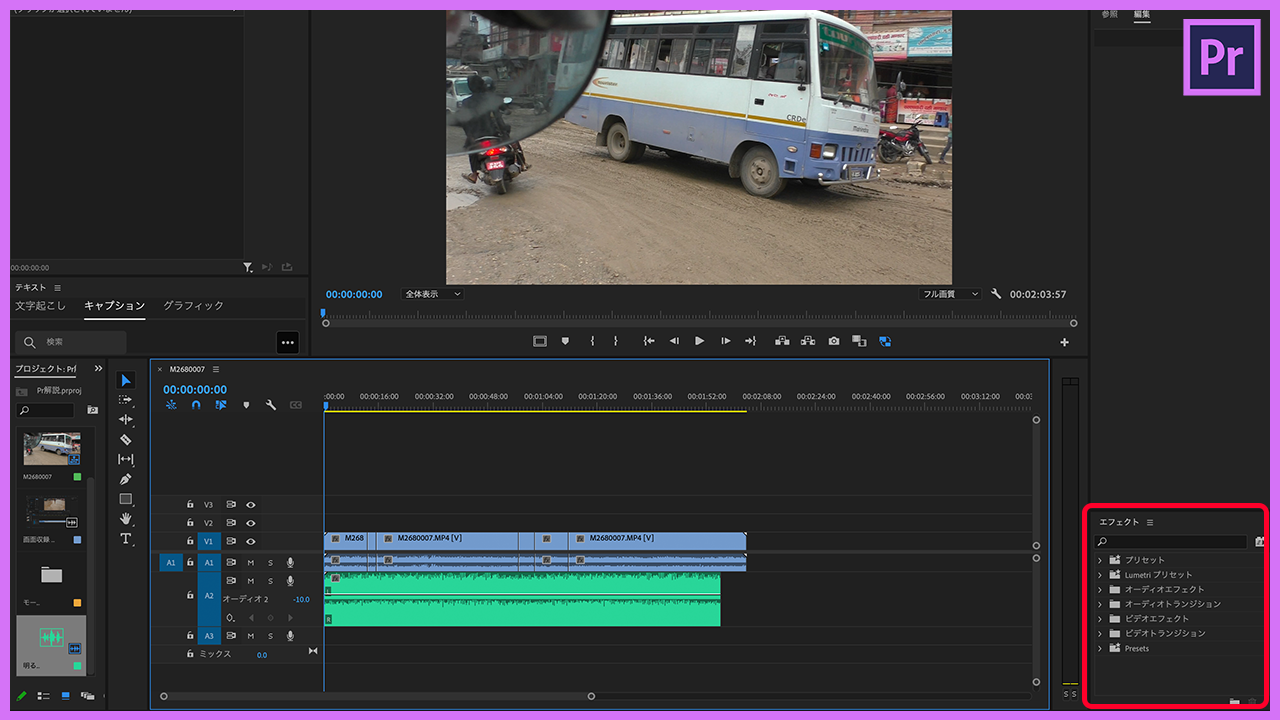Image resolution: width=1280 pixels, height=720 pixels.
Task: Expand the ビデオトランジション folder
Action: (x=1101, y=633)
